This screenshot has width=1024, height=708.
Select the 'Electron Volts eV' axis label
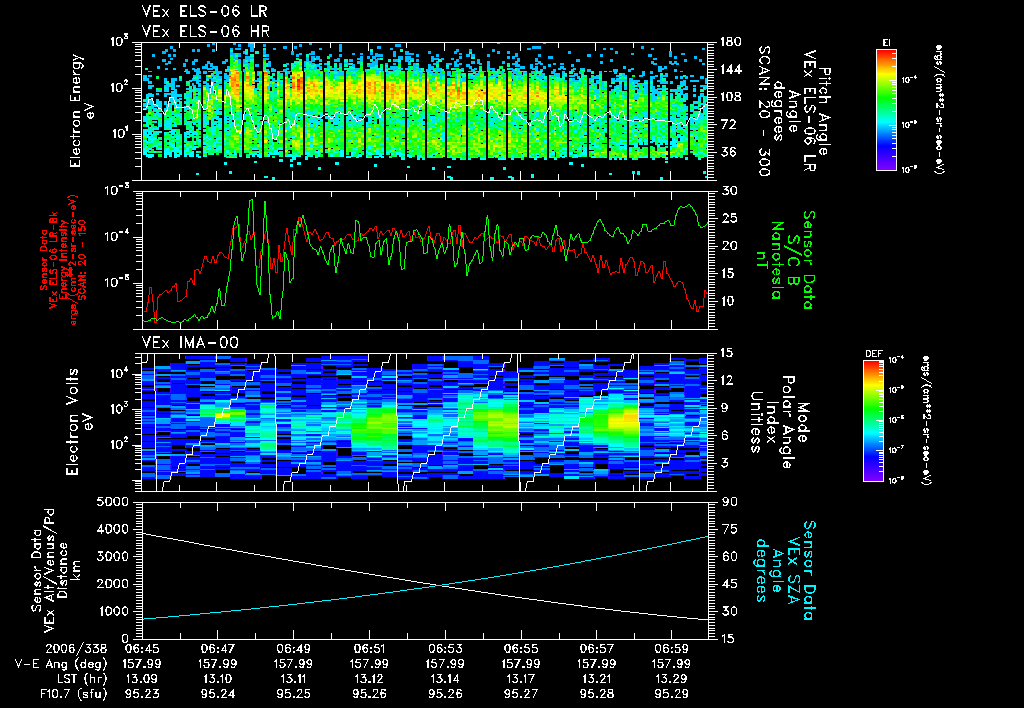coord(79,422)
